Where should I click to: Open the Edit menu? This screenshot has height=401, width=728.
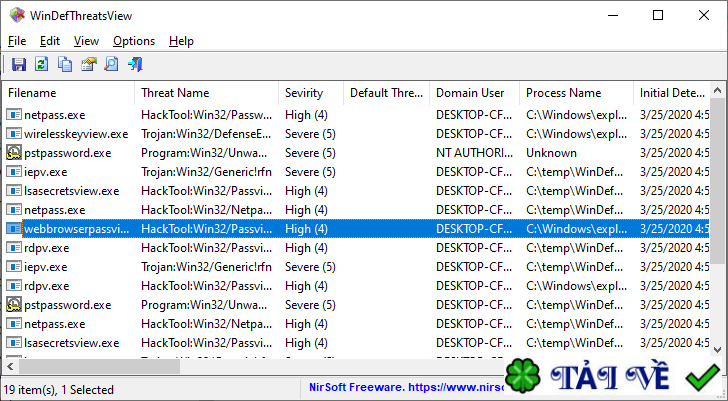[50, 41]
